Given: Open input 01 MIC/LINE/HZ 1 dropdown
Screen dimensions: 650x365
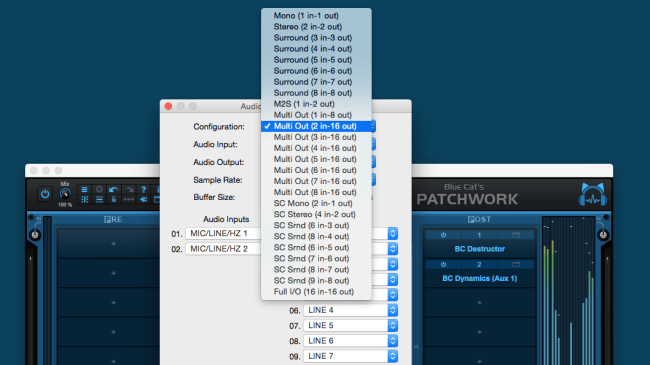Looking at the screenshot, I should (223, 234).
